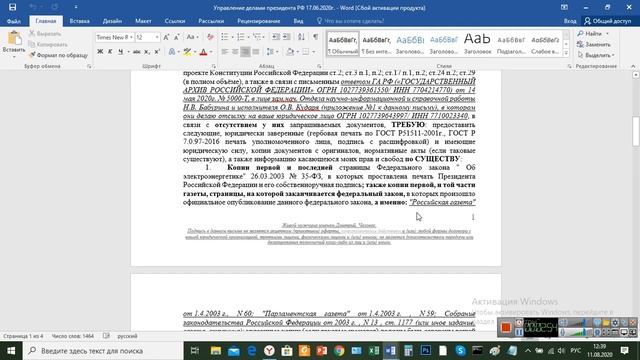Click the Windows taskbar search field
The height and width of the screenshot is (360, 640).
(103, 351)
